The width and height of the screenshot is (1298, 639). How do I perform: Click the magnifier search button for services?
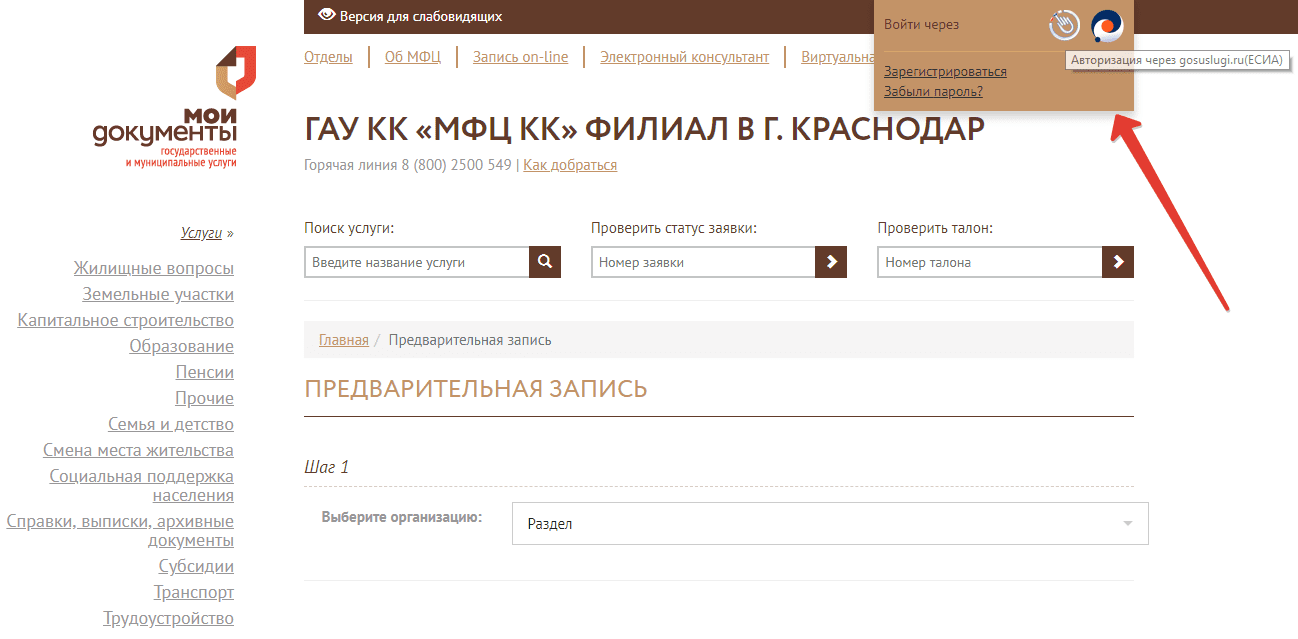click(x=545, y=262)
